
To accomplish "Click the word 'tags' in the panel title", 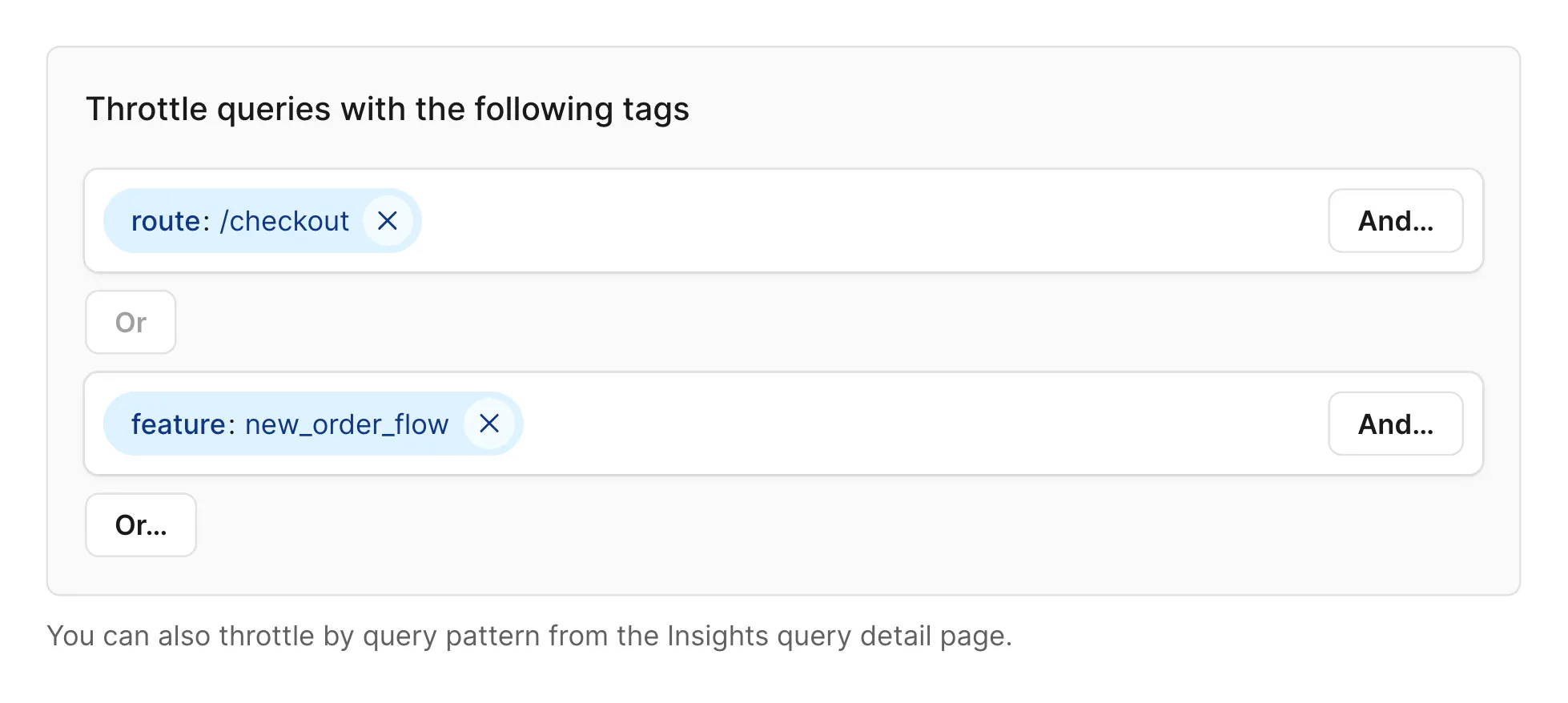I will point(656,110).
